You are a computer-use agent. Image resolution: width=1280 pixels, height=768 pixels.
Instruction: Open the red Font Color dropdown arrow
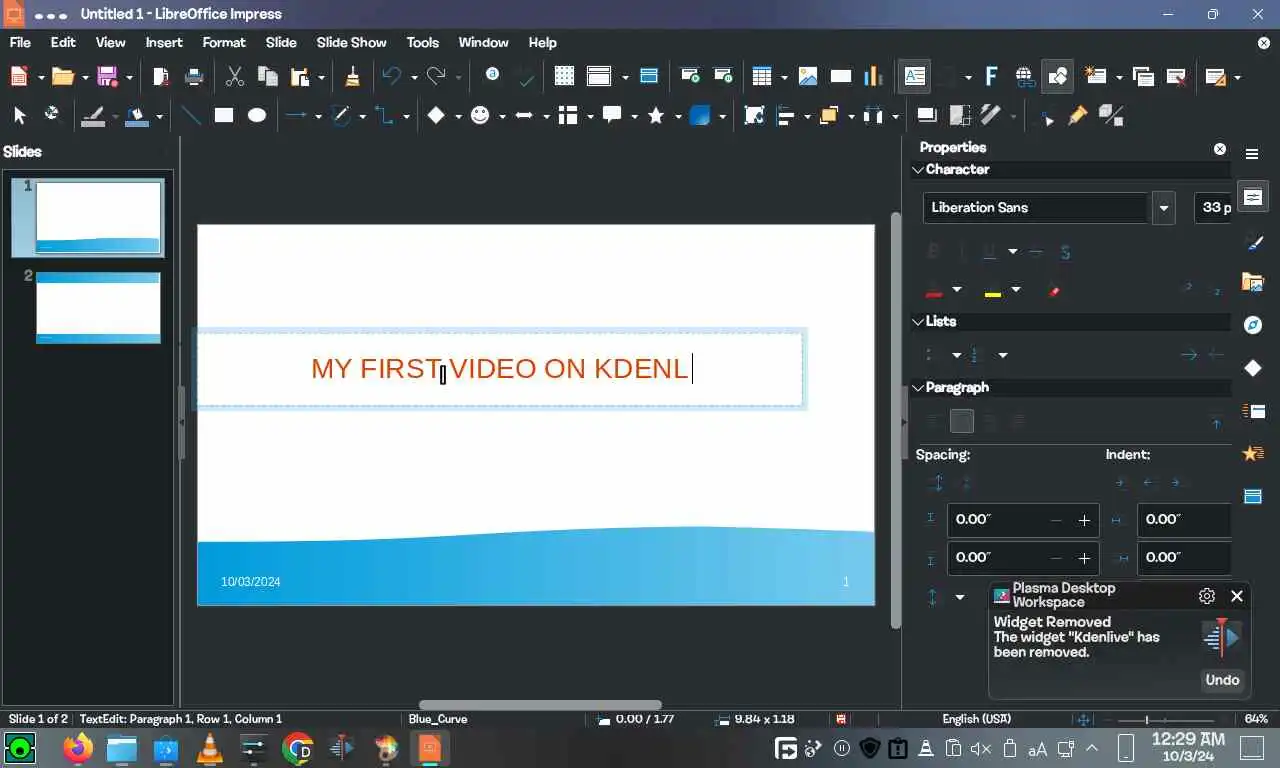coord(957,290)
